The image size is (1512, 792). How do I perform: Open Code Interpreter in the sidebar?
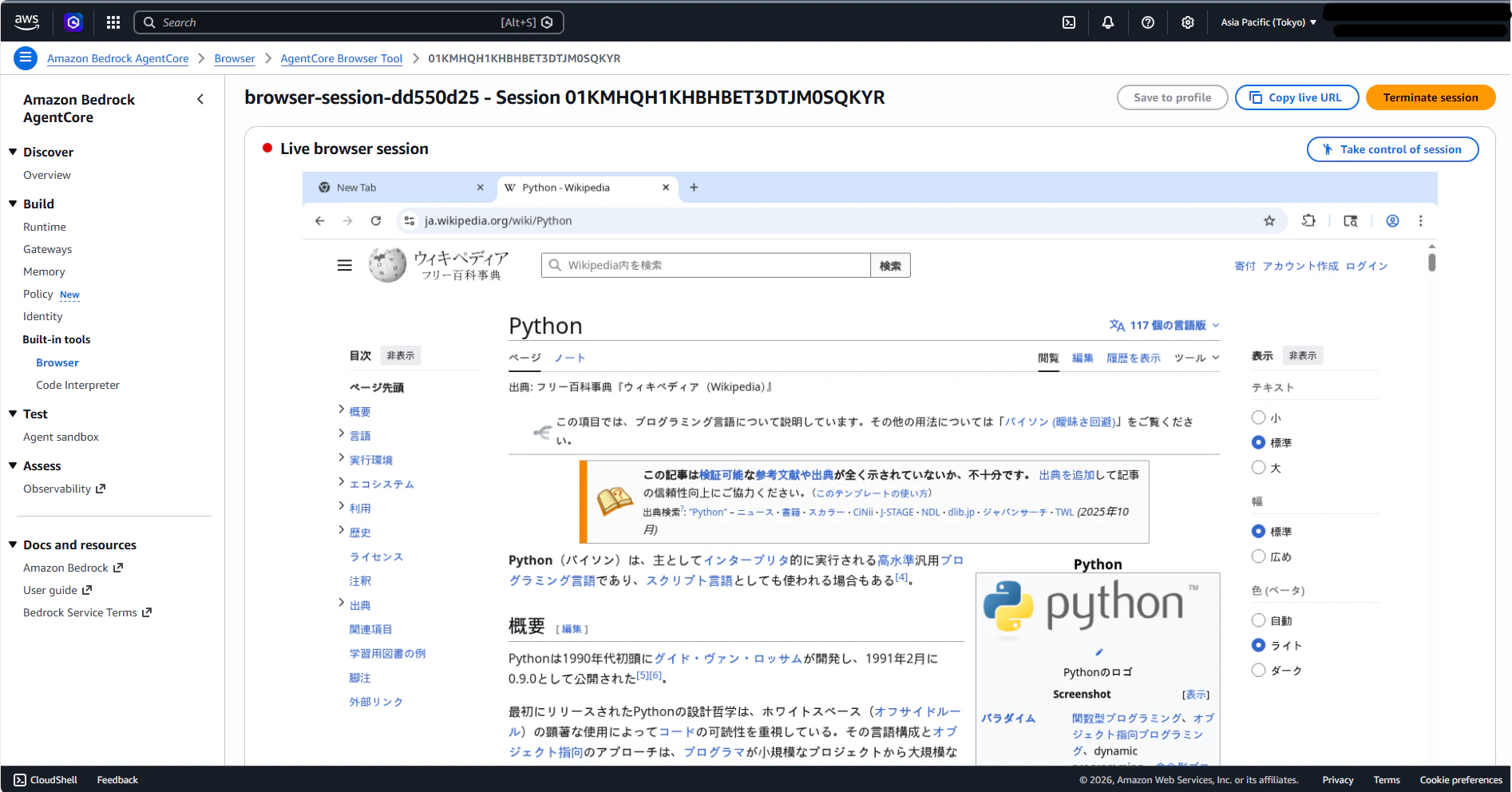coord(77,385)
